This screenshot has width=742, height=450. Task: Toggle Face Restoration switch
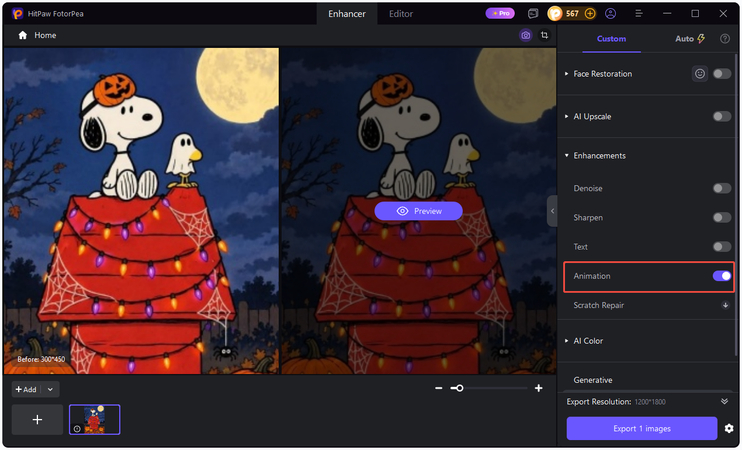[x=722, y=74]
